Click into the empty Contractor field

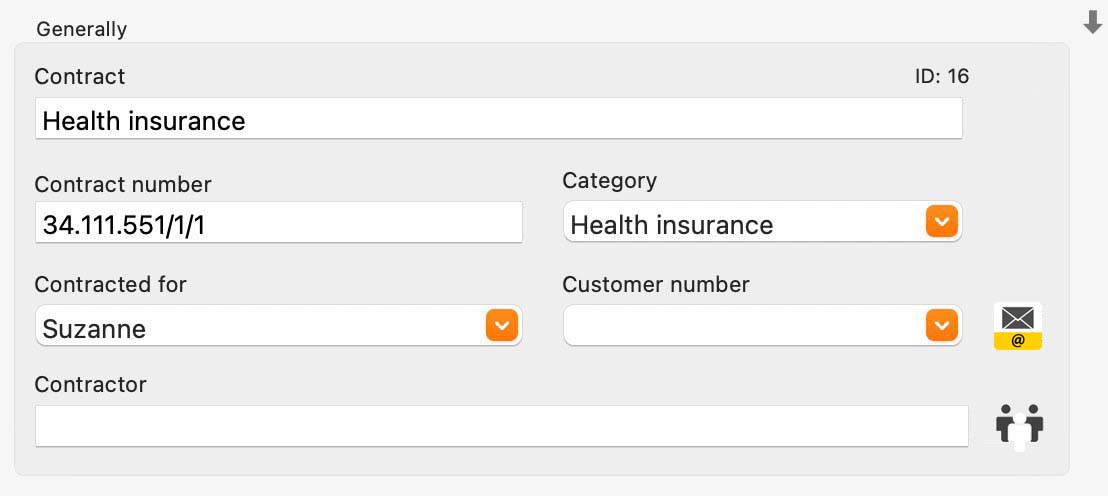click(502, 426)
